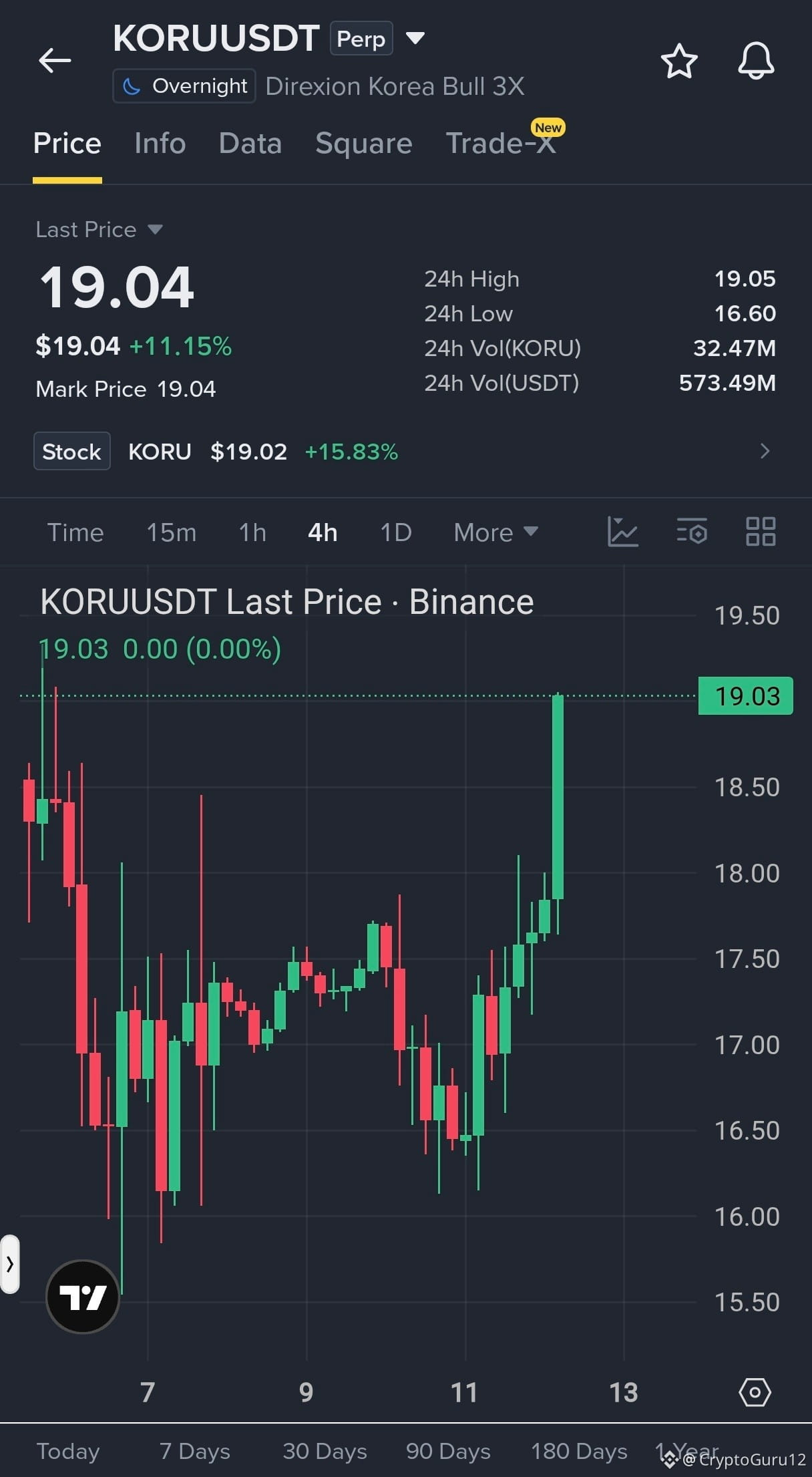The width and height of the screenshot is (812, 1477).
Task: Select the 1h chart interval
Action: [252, 532]
